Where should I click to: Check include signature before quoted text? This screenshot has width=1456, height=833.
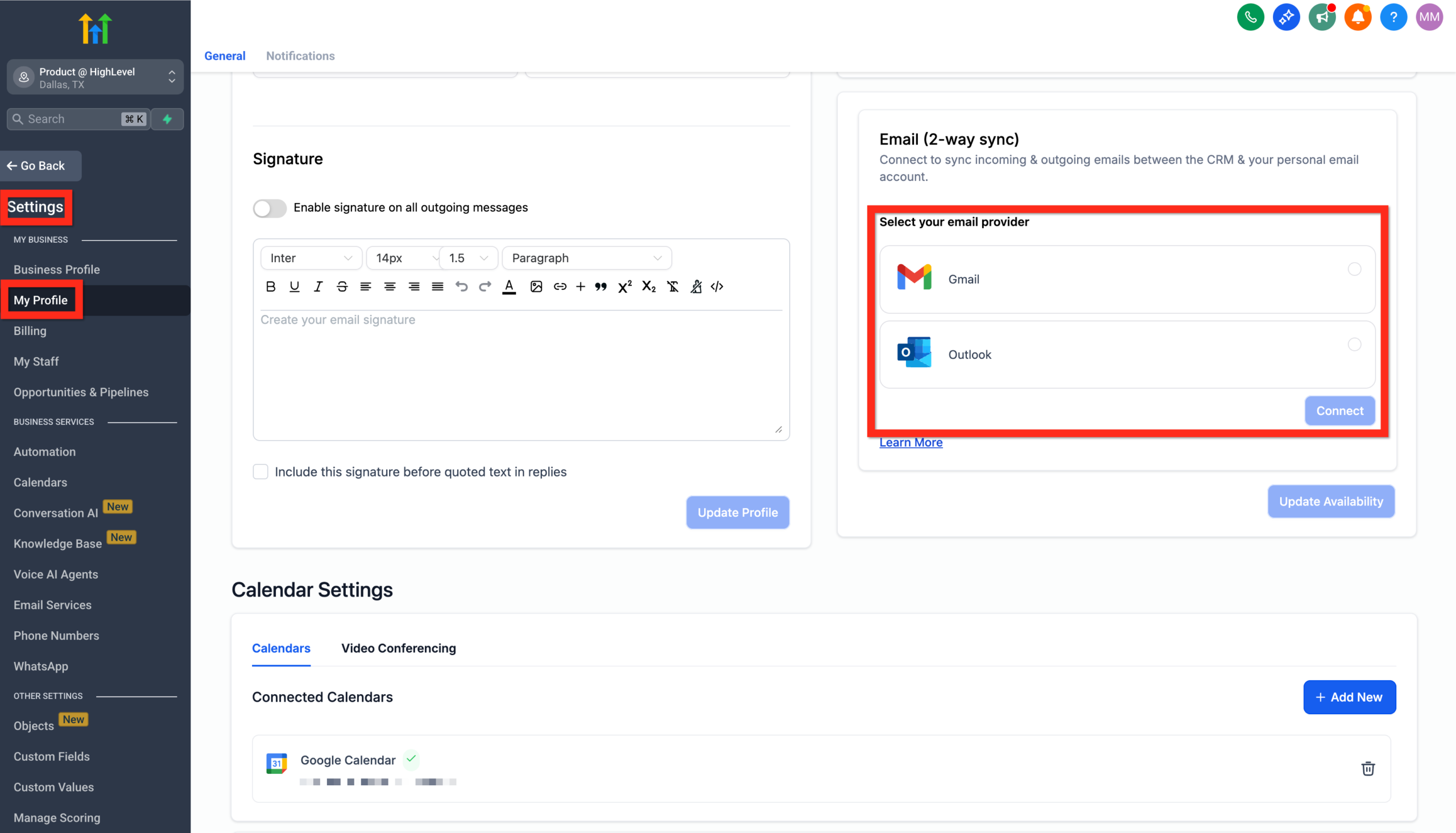point(260,471)
